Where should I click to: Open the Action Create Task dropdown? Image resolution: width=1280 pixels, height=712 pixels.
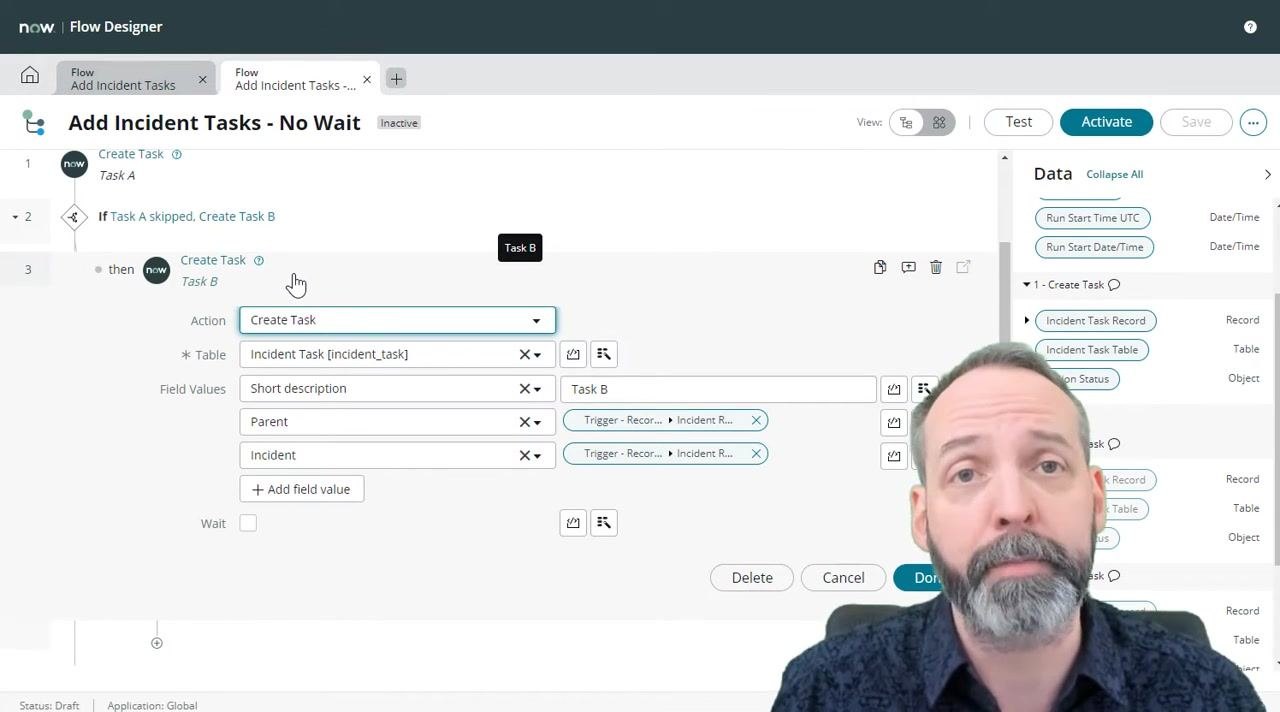click(397, 320)
